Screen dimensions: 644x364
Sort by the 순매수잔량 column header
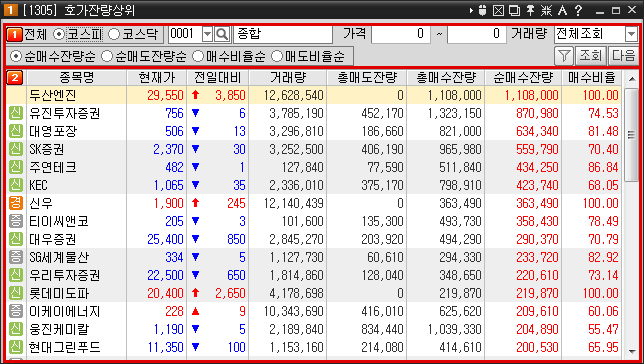(x=523, y=77)
